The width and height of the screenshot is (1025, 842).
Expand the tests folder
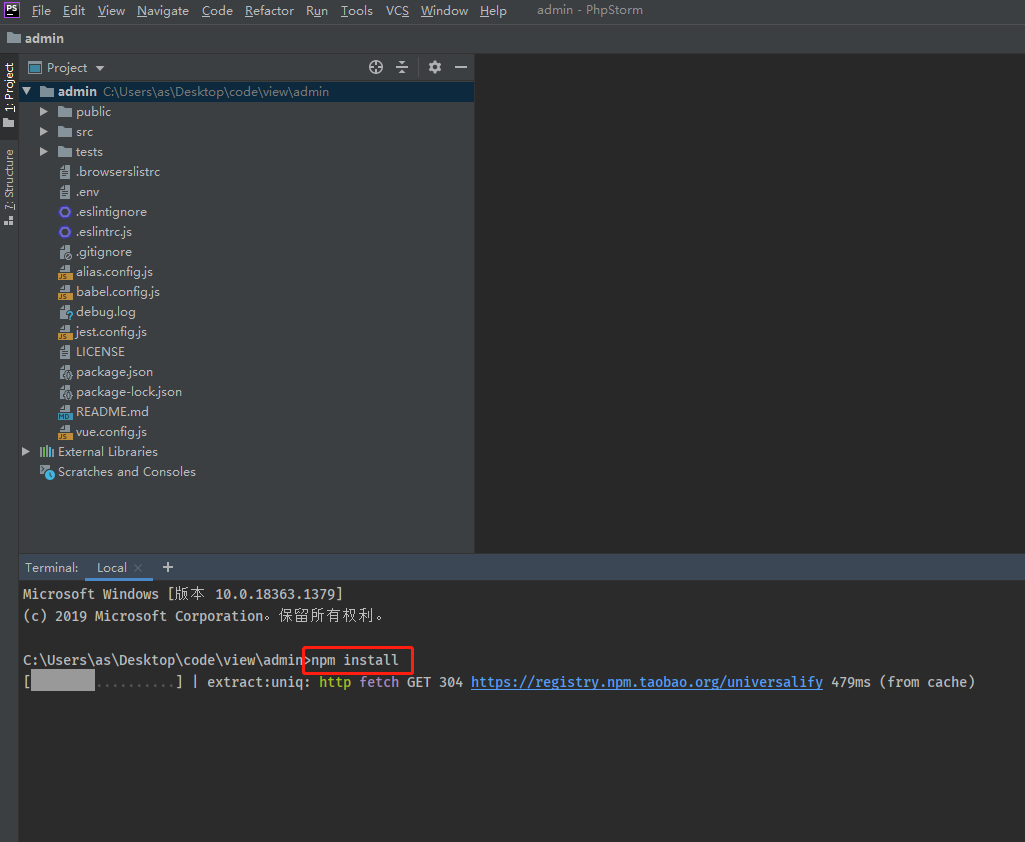tap(44, 152)
